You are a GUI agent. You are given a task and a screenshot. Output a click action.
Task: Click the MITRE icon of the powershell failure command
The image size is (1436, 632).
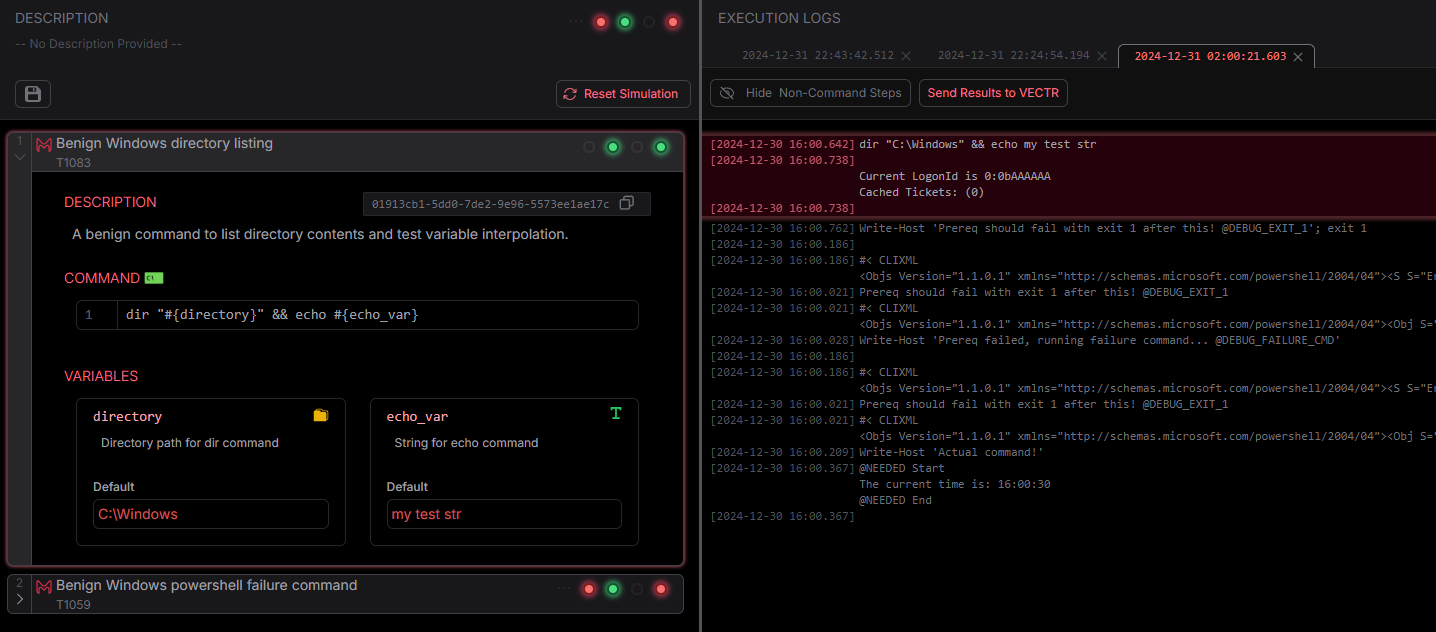point(44,586)
